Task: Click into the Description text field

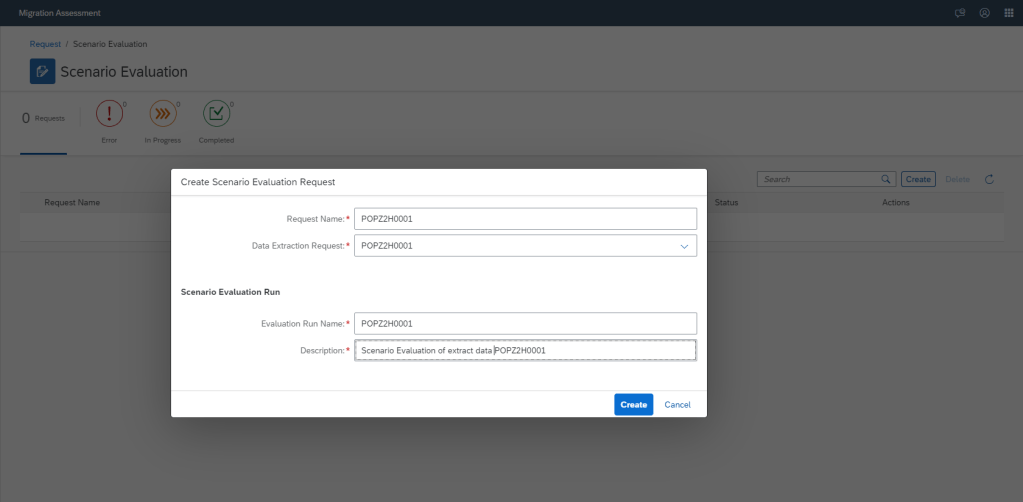Action: click(525, 350)
